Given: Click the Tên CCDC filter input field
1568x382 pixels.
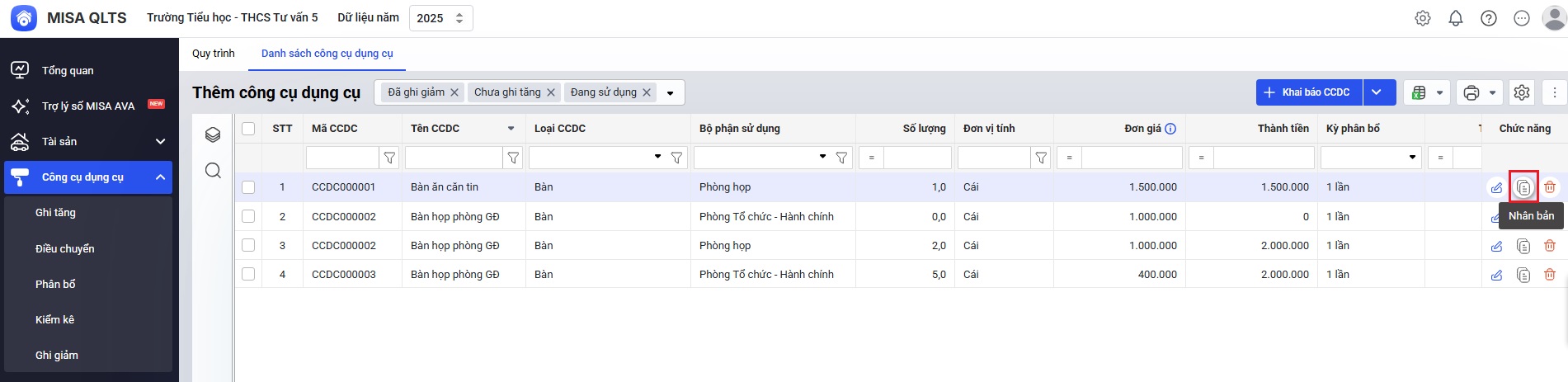Looking at the screenshot, I should pos(453,158).
